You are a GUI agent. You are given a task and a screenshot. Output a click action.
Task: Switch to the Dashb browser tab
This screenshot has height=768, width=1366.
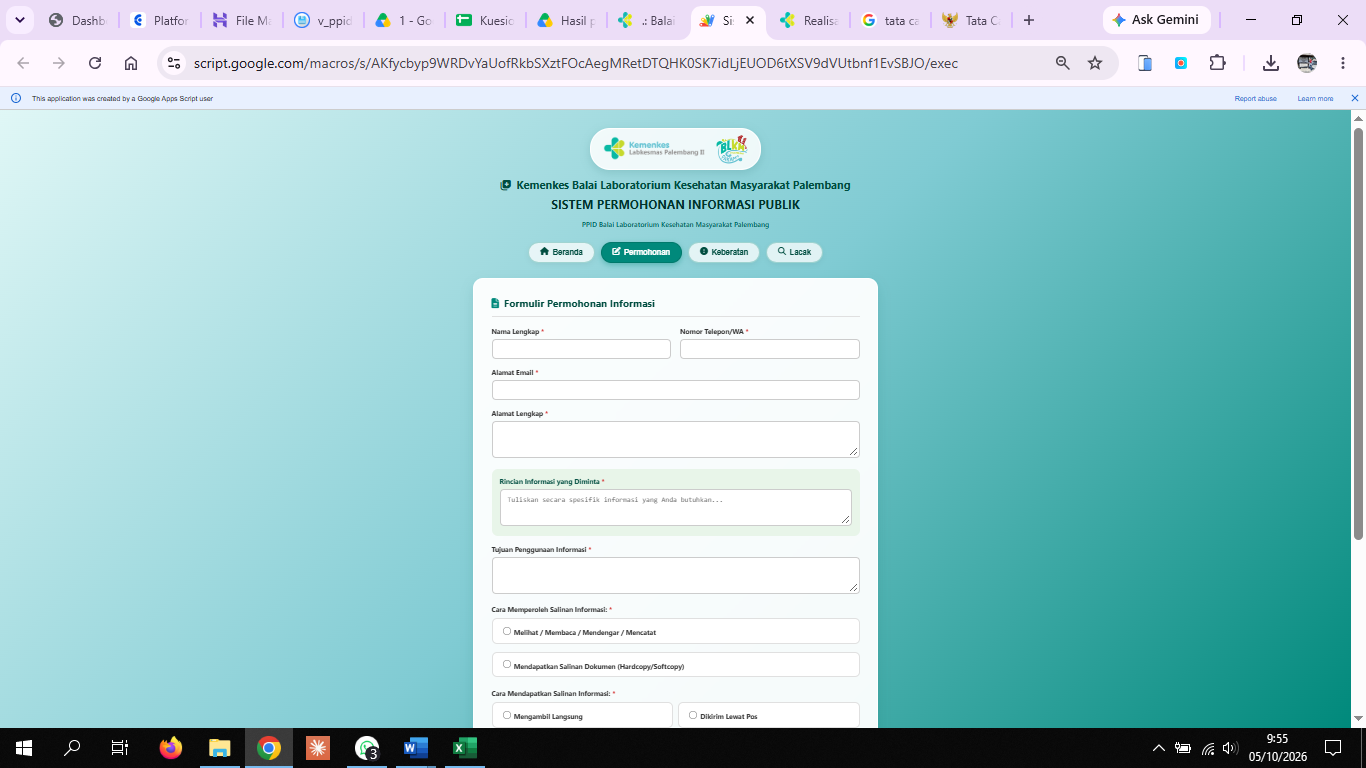[x=78, y=20]
